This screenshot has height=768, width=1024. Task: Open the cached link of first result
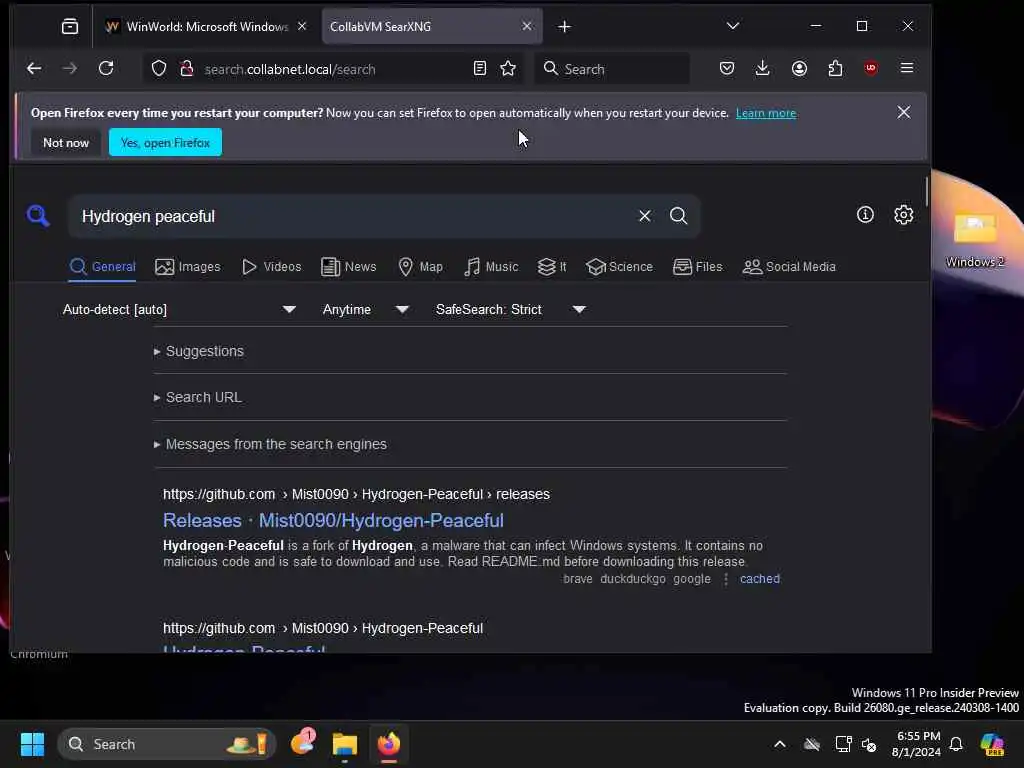click(x=760, y=579)
